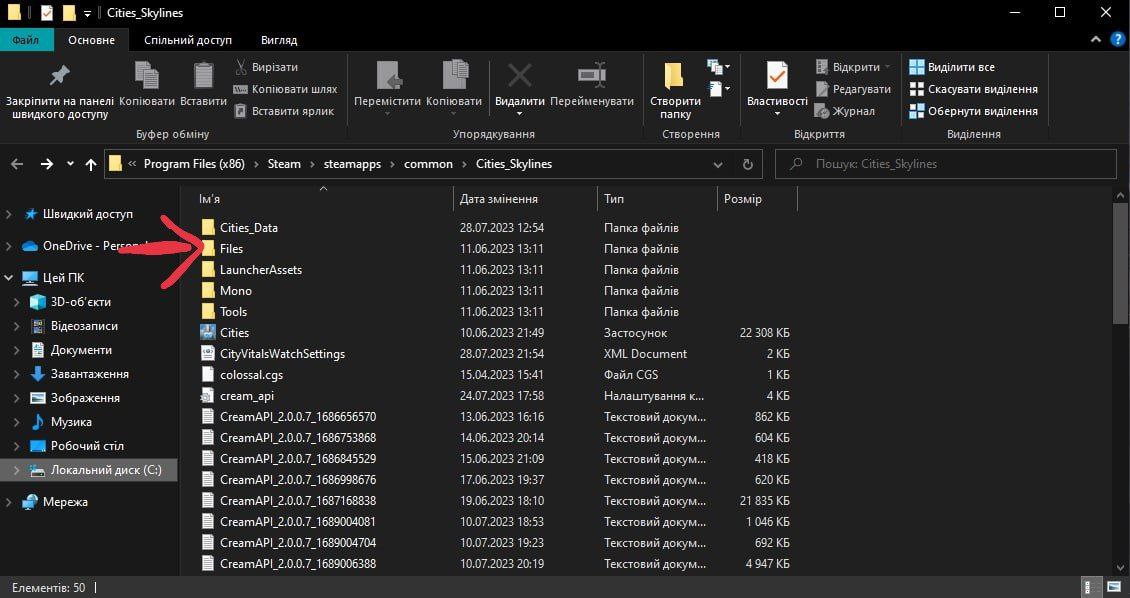Viewport: 1130px width, 598px height.
Task: Refresh the current folder view
Action: (747, 164)
